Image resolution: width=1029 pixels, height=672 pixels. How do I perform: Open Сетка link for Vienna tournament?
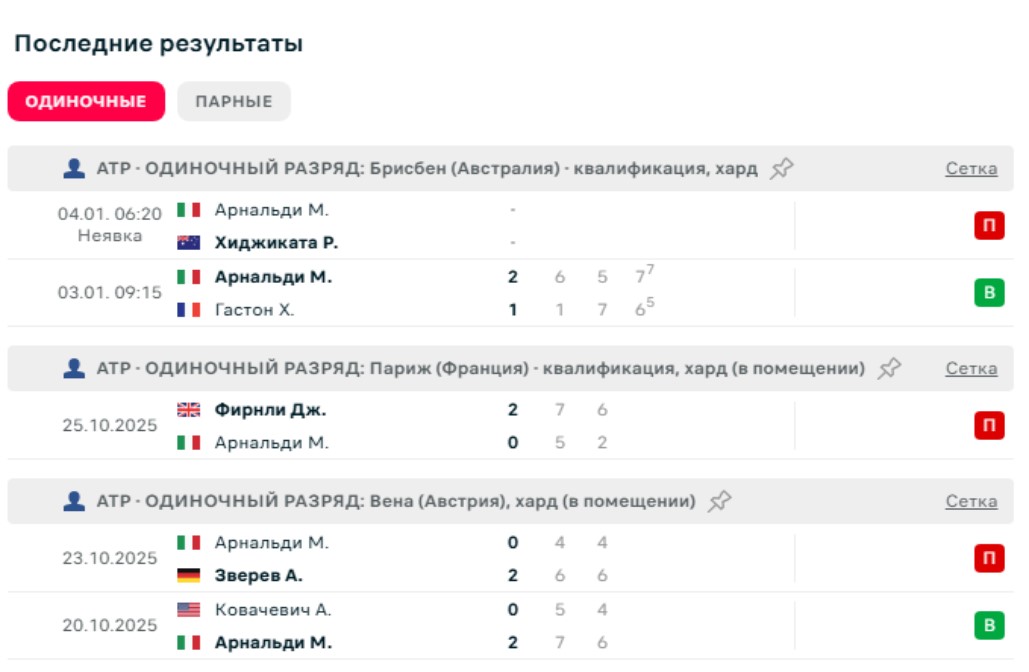click(971, 502)
